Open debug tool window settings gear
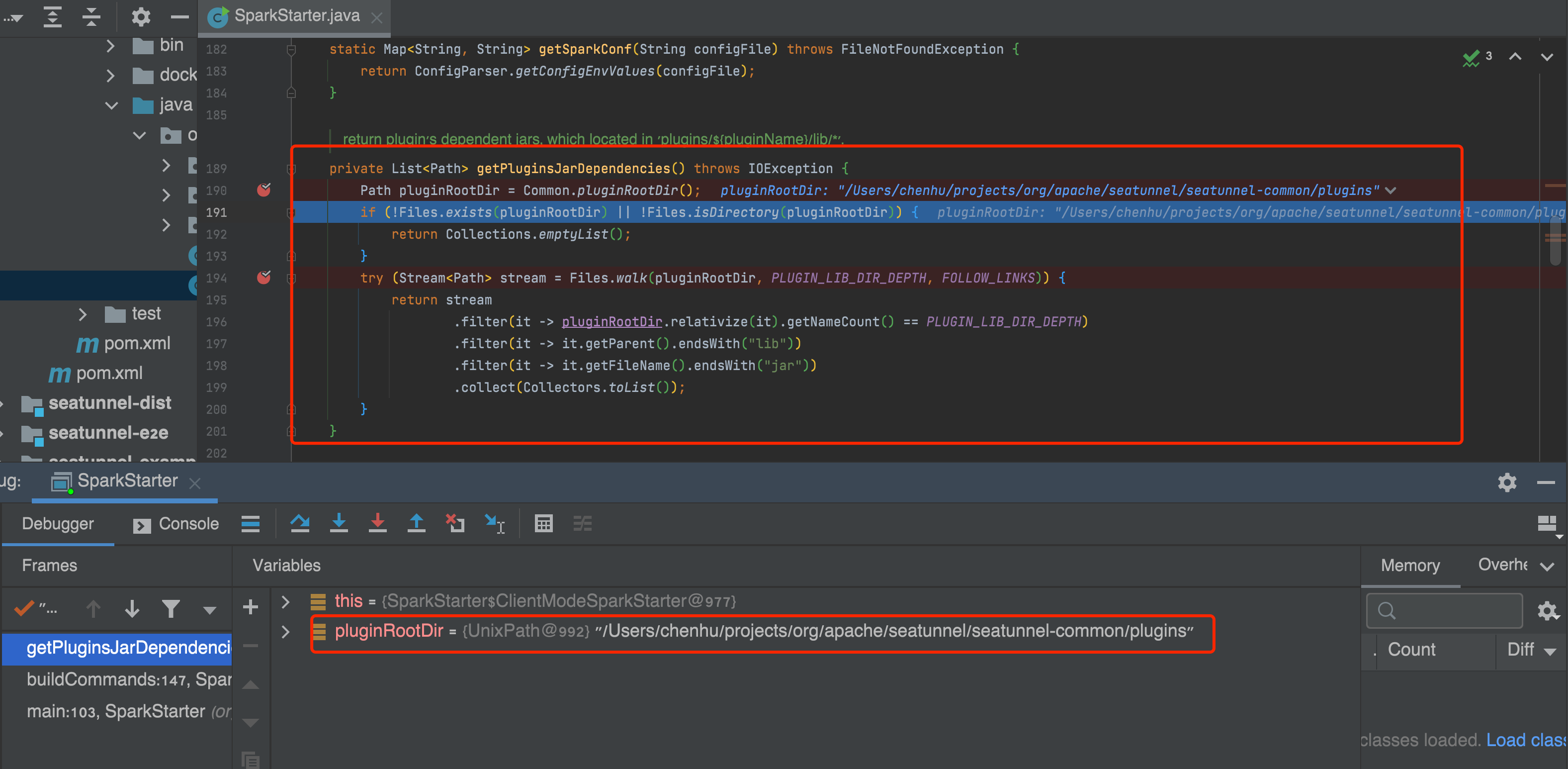The width and height of the screenshot is (1568, 769). coord(1507,482)
